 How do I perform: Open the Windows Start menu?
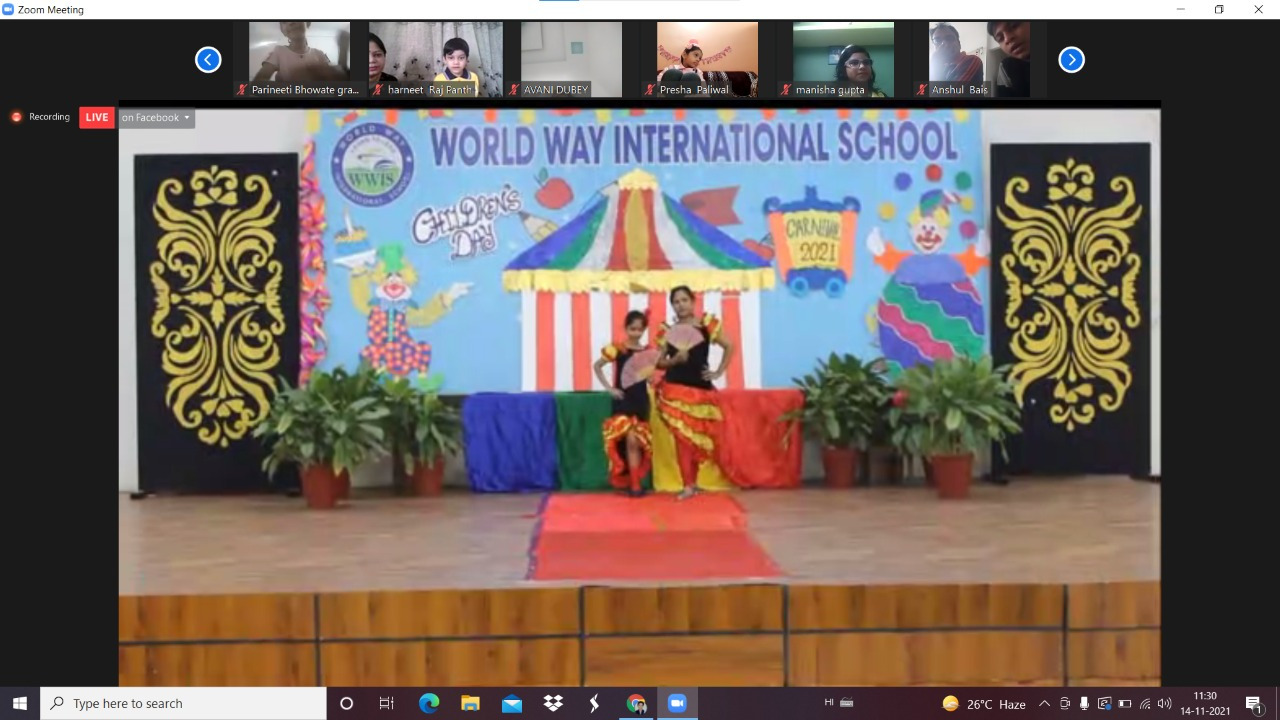[x=20, y=704]
